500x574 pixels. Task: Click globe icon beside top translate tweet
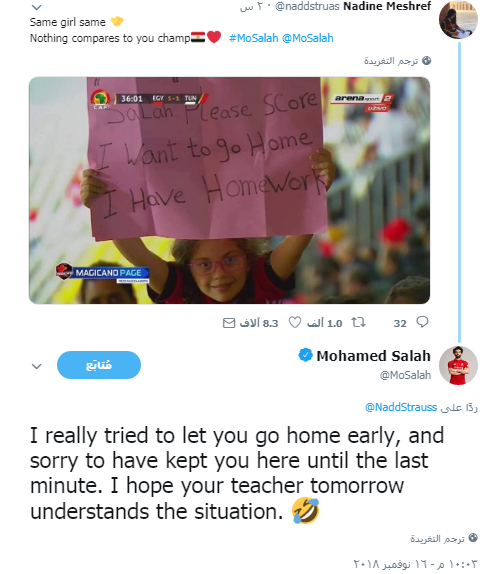tap(426, 60)
